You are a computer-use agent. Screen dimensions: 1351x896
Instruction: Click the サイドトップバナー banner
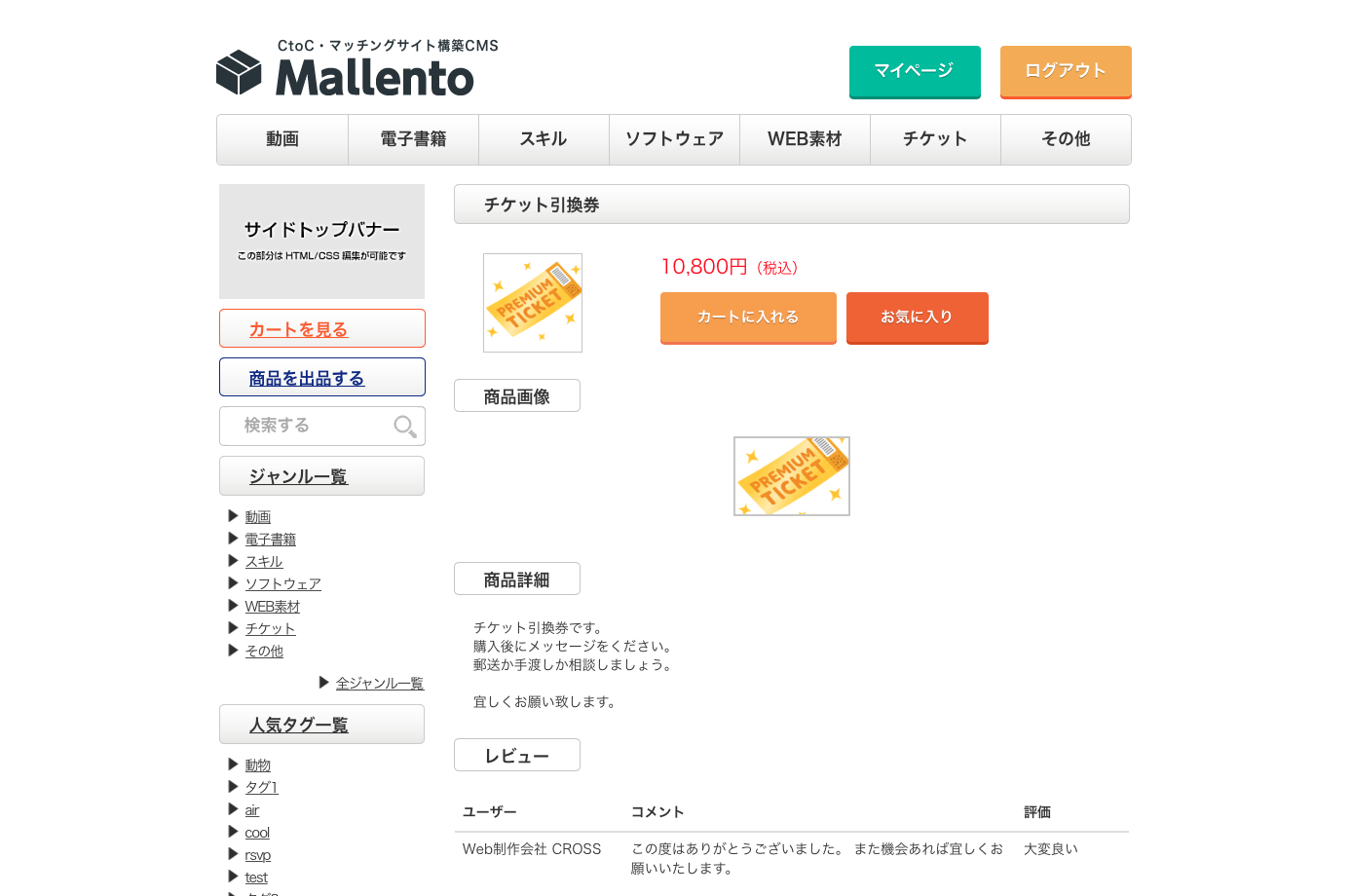coord(321,241)
